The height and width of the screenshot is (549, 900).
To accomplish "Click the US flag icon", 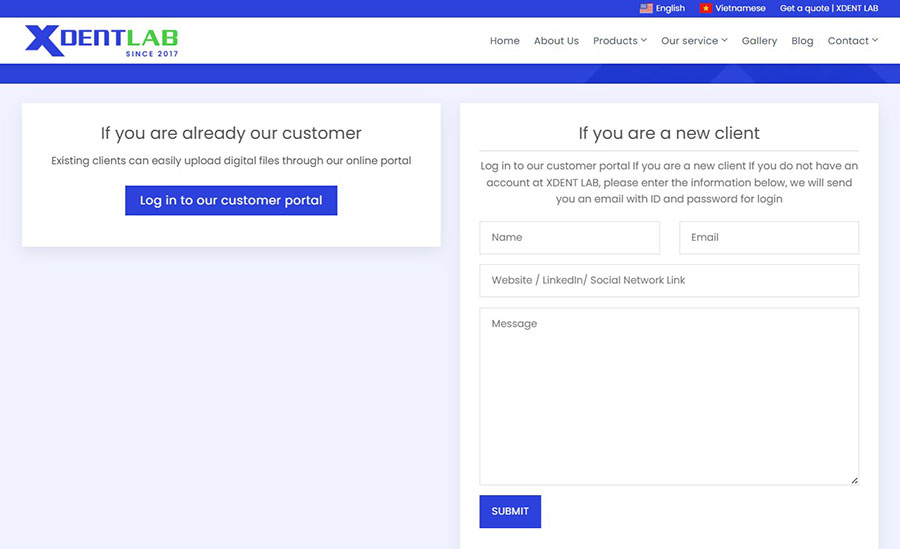I will [646, 8].
